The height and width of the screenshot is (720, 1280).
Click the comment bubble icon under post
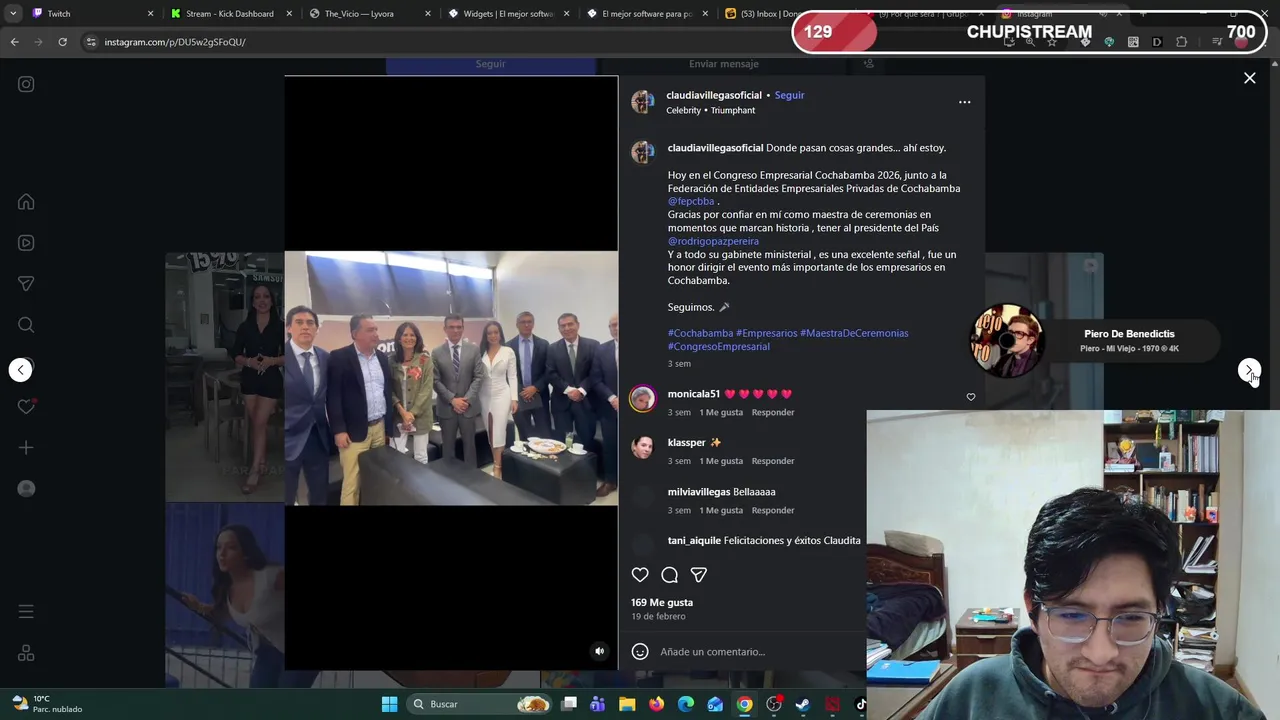[670, 575]
